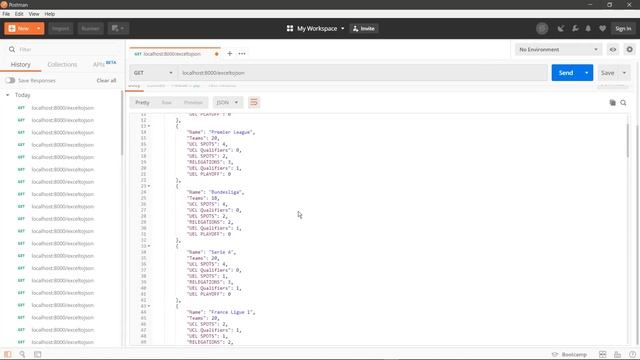Toggle the Save Responses switch

pos(10,80)
